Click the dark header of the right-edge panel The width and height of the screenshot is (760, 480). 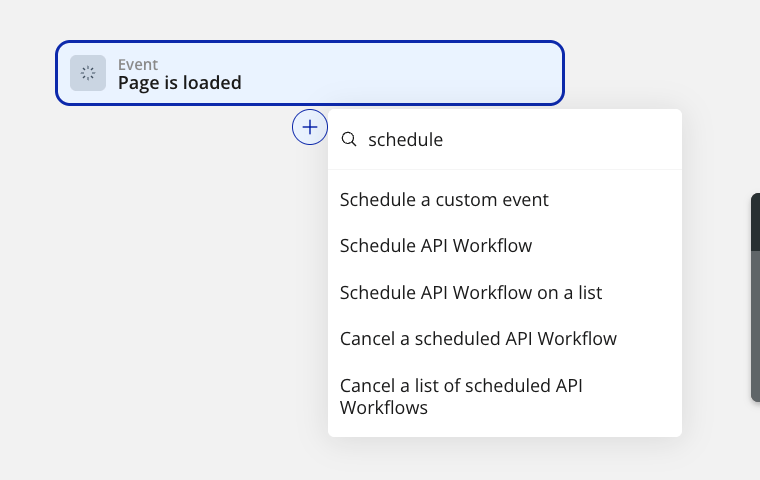(x=755, y=220)
